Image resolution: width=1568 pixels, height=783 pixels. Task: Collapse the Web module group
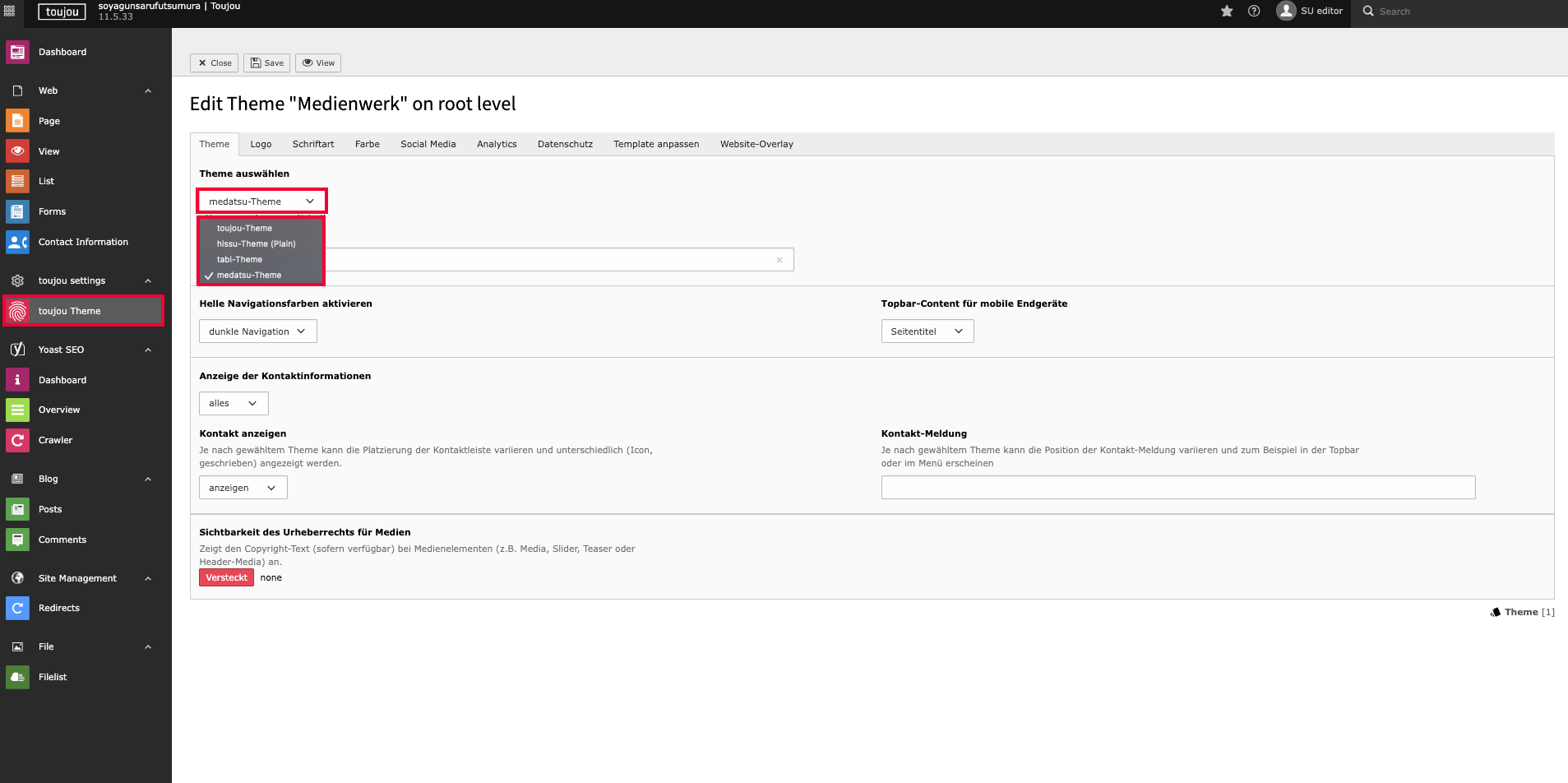pos(148,90)
